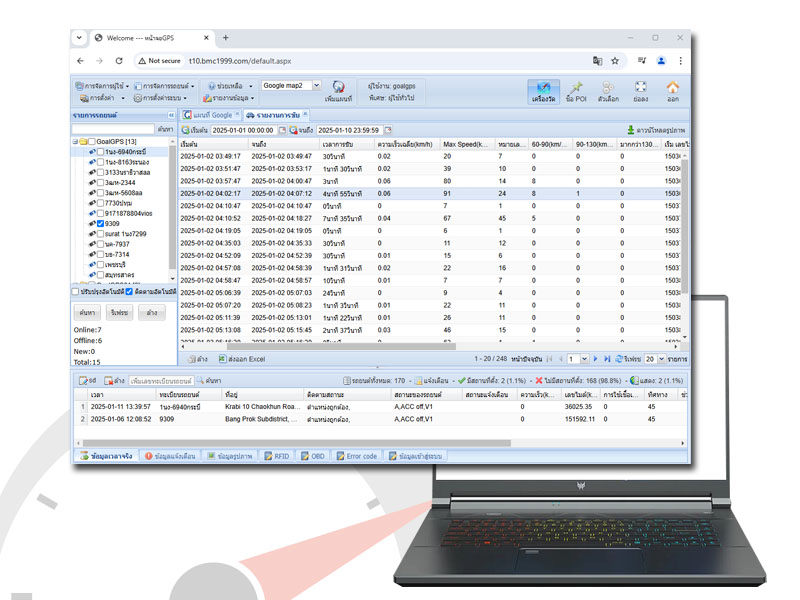This screenshot has height=600, width=800.
Task: Collapse the vehicle list panel
Action: pyautogui.click(x=171, y=115)
